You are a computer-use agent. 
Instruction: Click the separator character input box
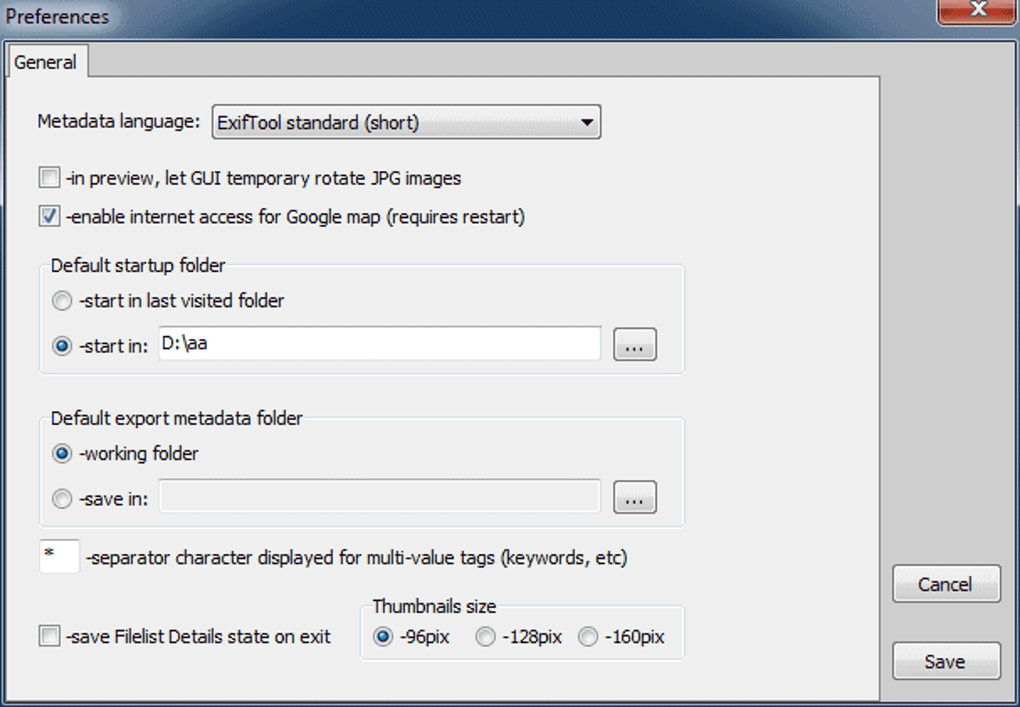[59, 556]
